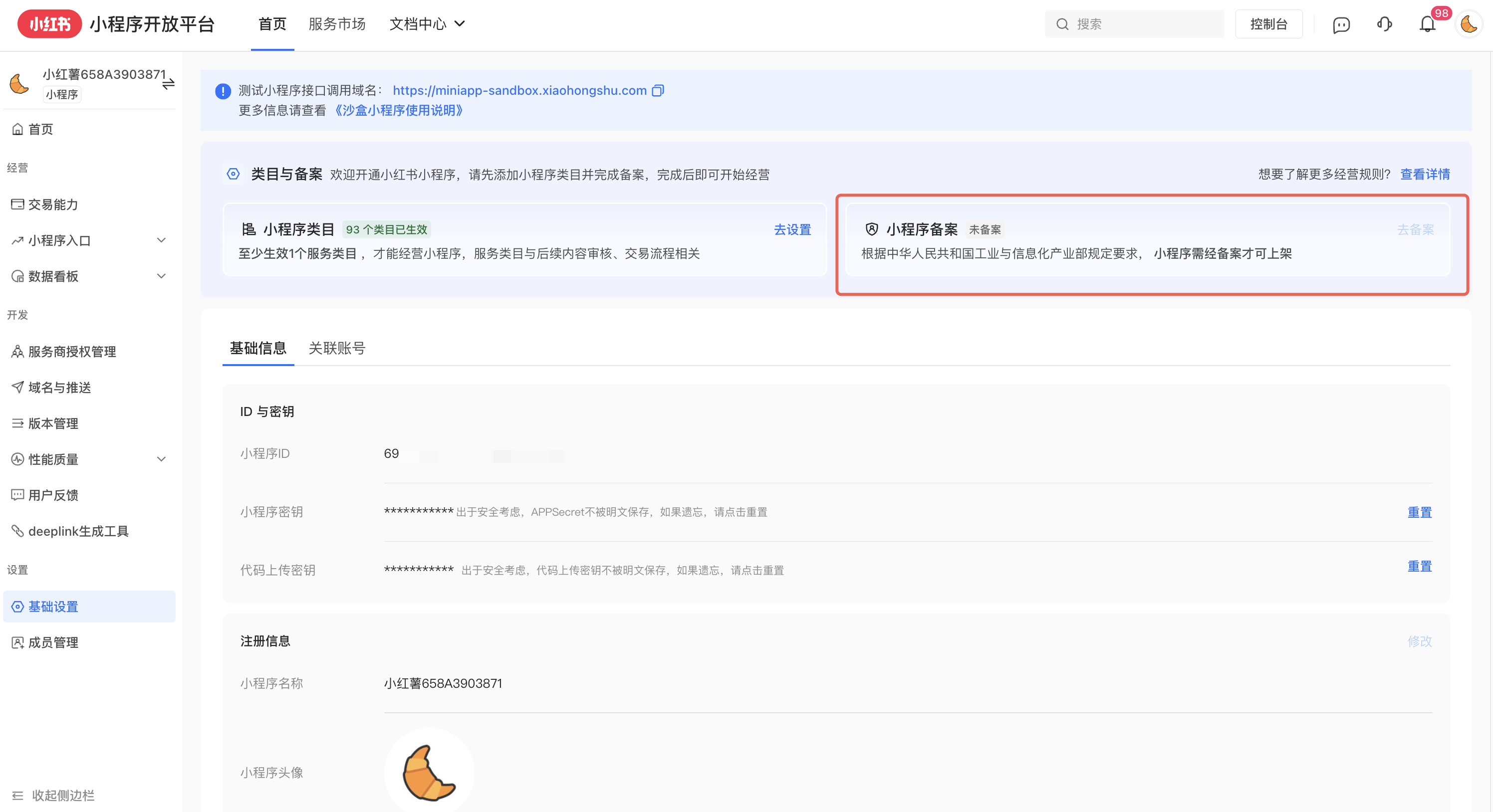Open the customer service headset icon
The width and height of the screenshot is (1493, 812).
(1384, 24)
